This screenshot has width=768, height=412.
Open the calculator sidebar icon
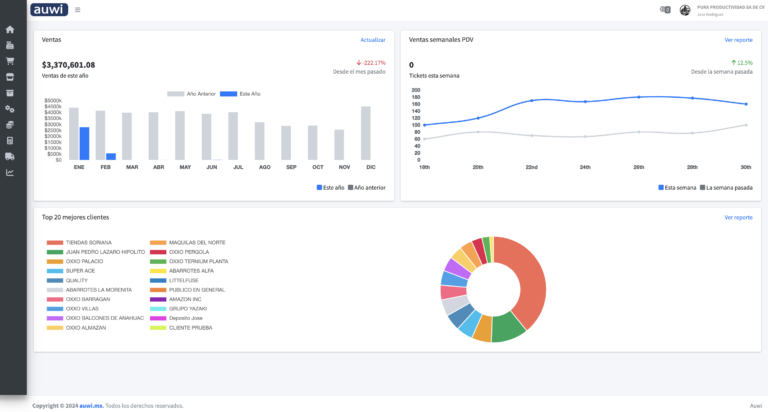10,140
